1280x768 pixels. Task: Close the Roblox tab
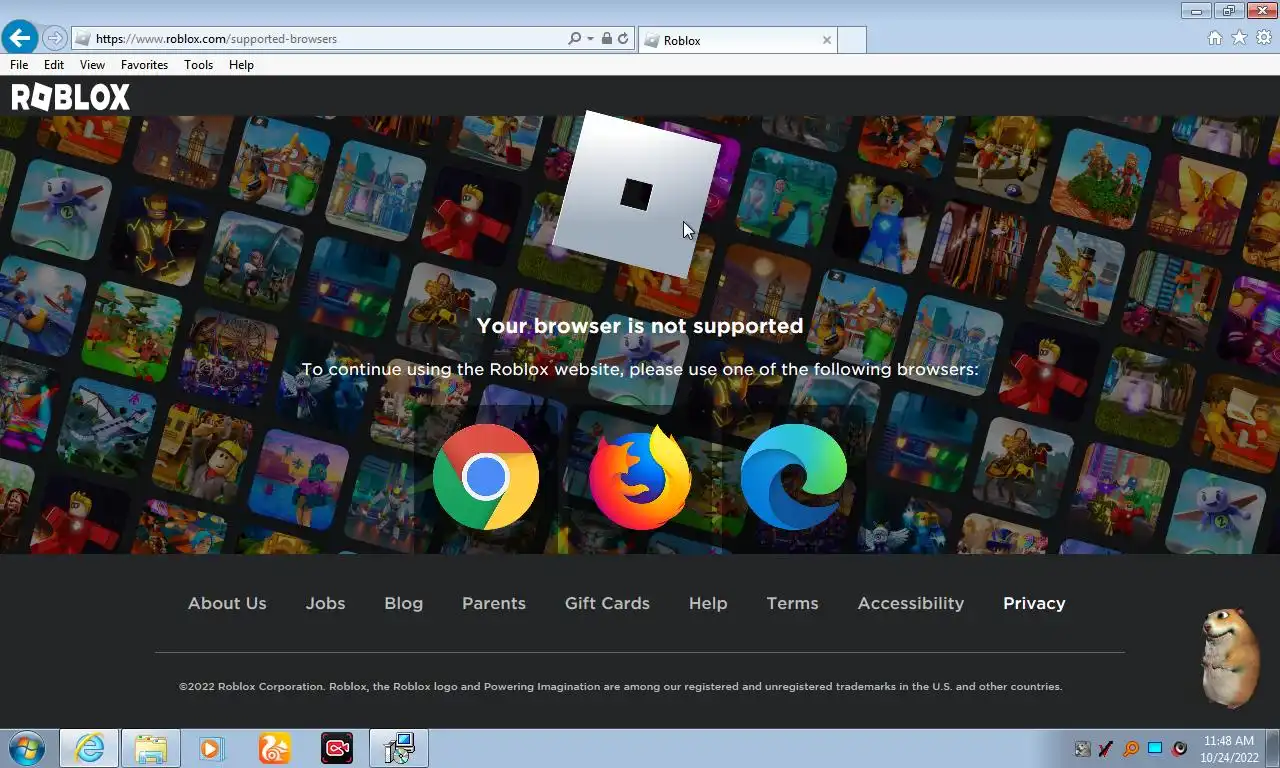pos(826,40)
